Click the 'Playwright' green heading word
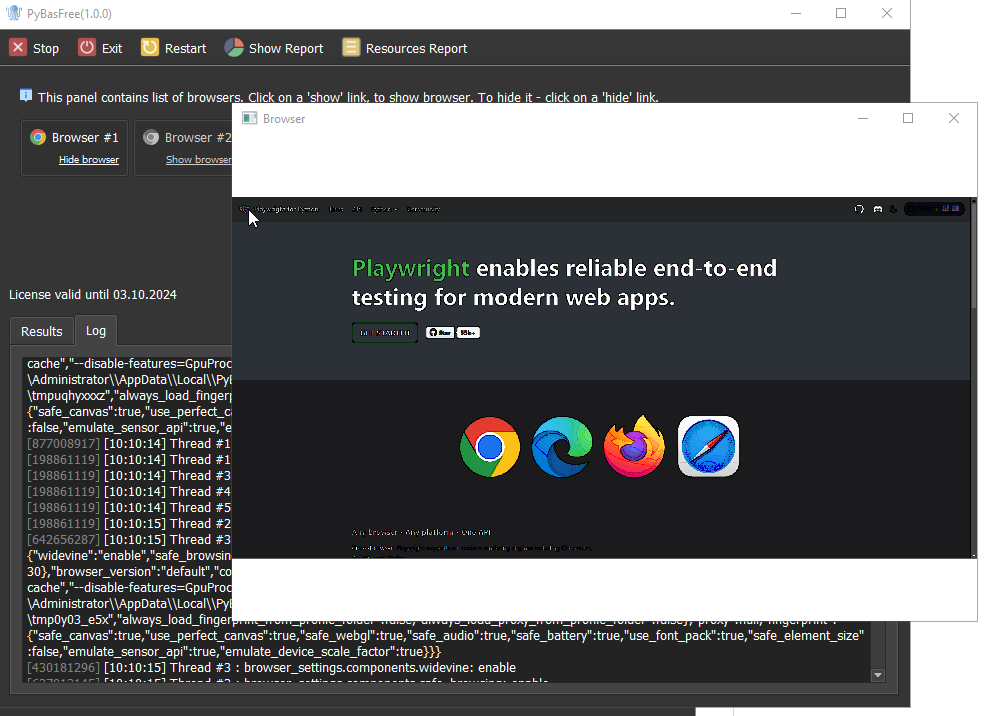The image size is (1008, 716). point(411,268)
